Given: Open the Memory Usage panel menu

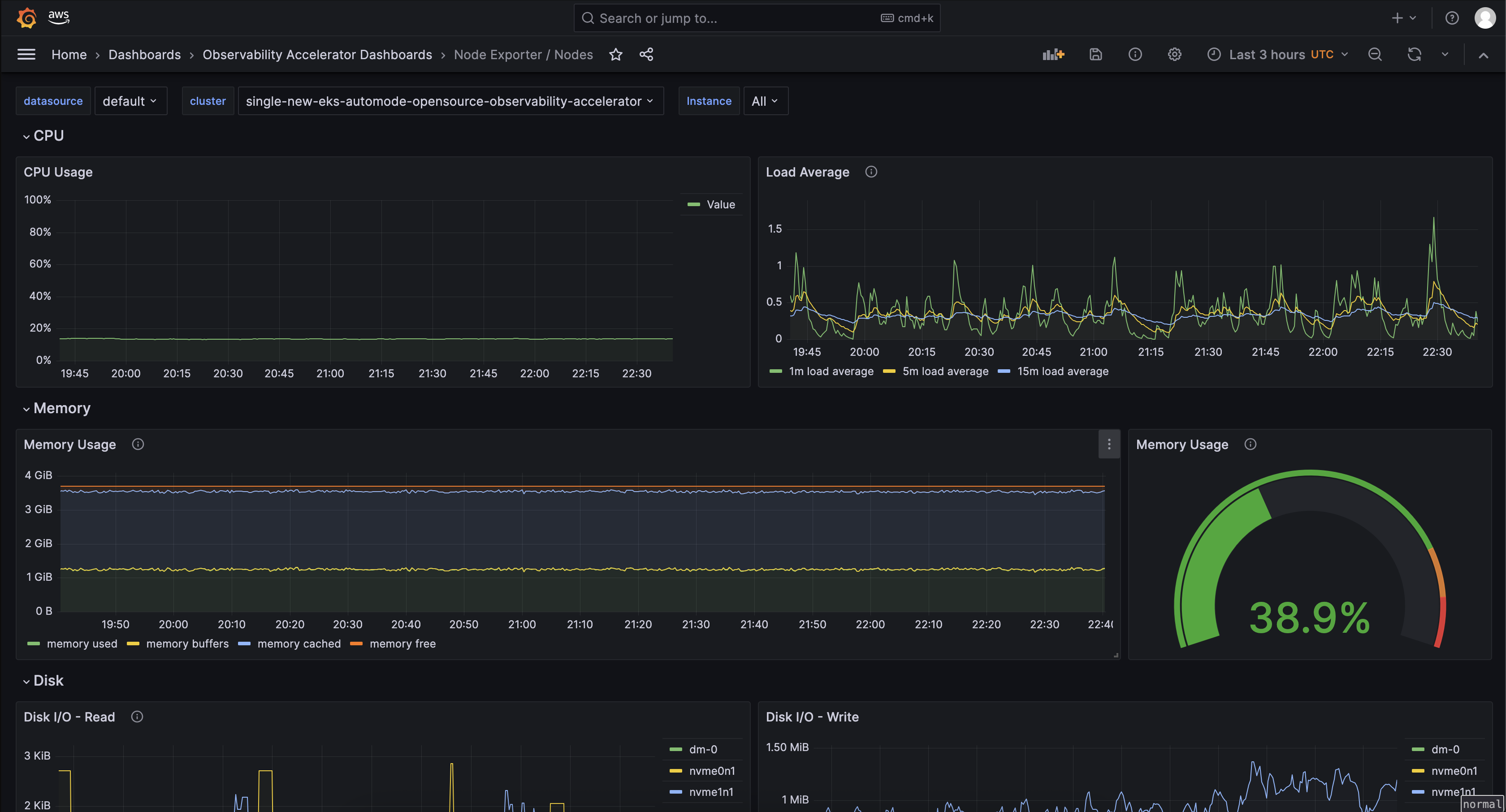Looking at the screenshot, I should coord(1109,444).
